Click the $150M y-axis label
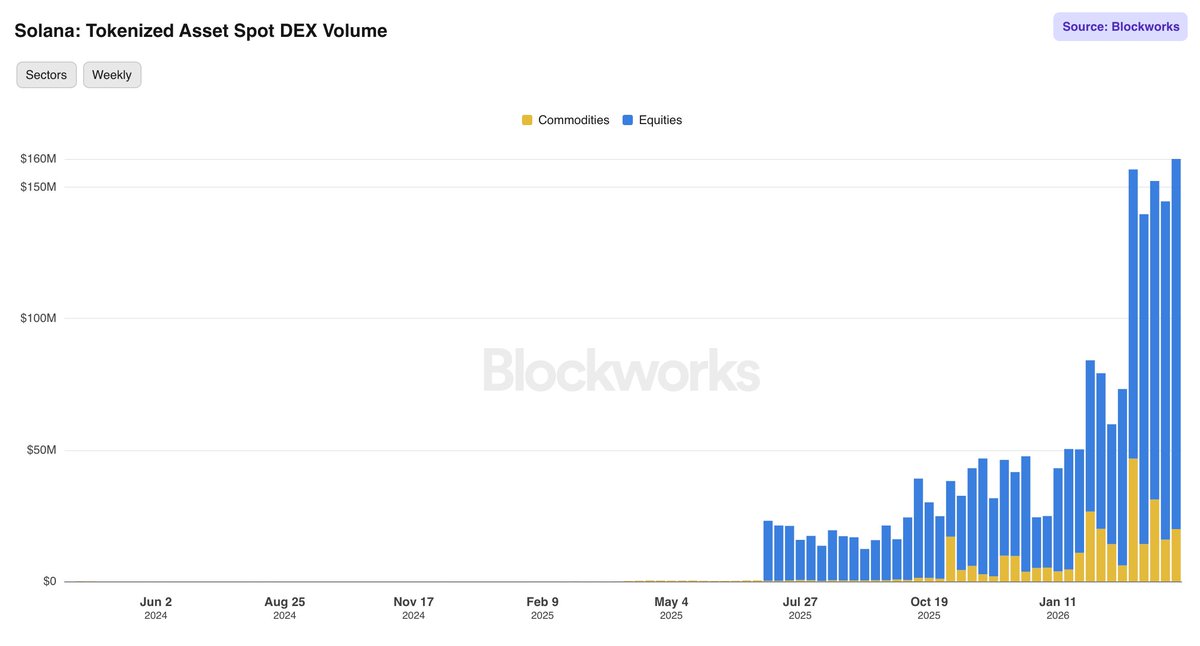This screenshot has height=646, width=1200. tap(38, 187)
